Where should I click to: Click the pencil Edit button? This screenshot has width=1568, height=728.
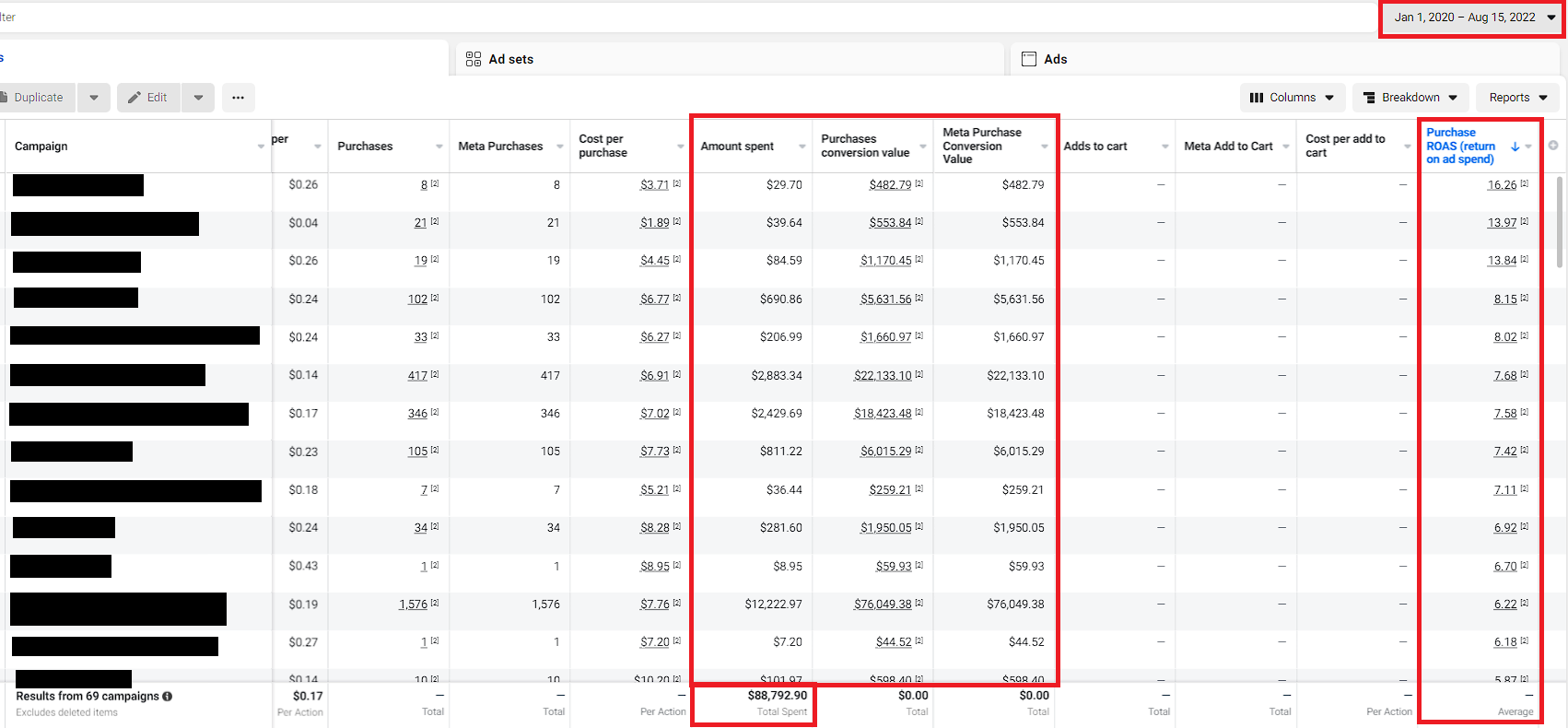coord(148,98)
